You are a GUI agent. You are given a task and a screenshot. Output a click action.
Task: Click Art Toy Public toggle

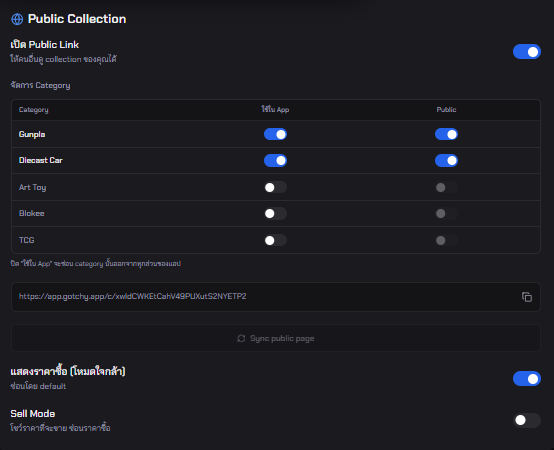click(446, 187)
